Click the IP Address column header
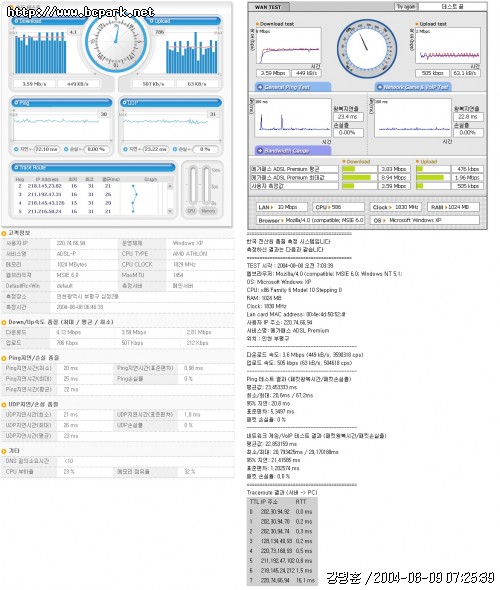This screenshot has height=590, width=500. tap(47, 179)
